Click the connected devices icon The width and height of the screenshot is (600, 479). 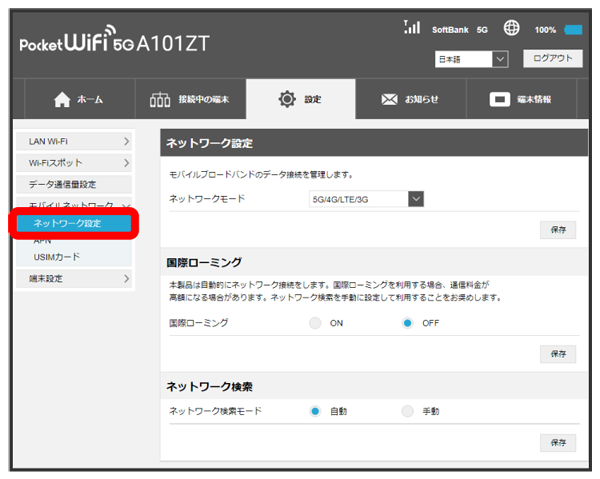click(x=160, y=100)
